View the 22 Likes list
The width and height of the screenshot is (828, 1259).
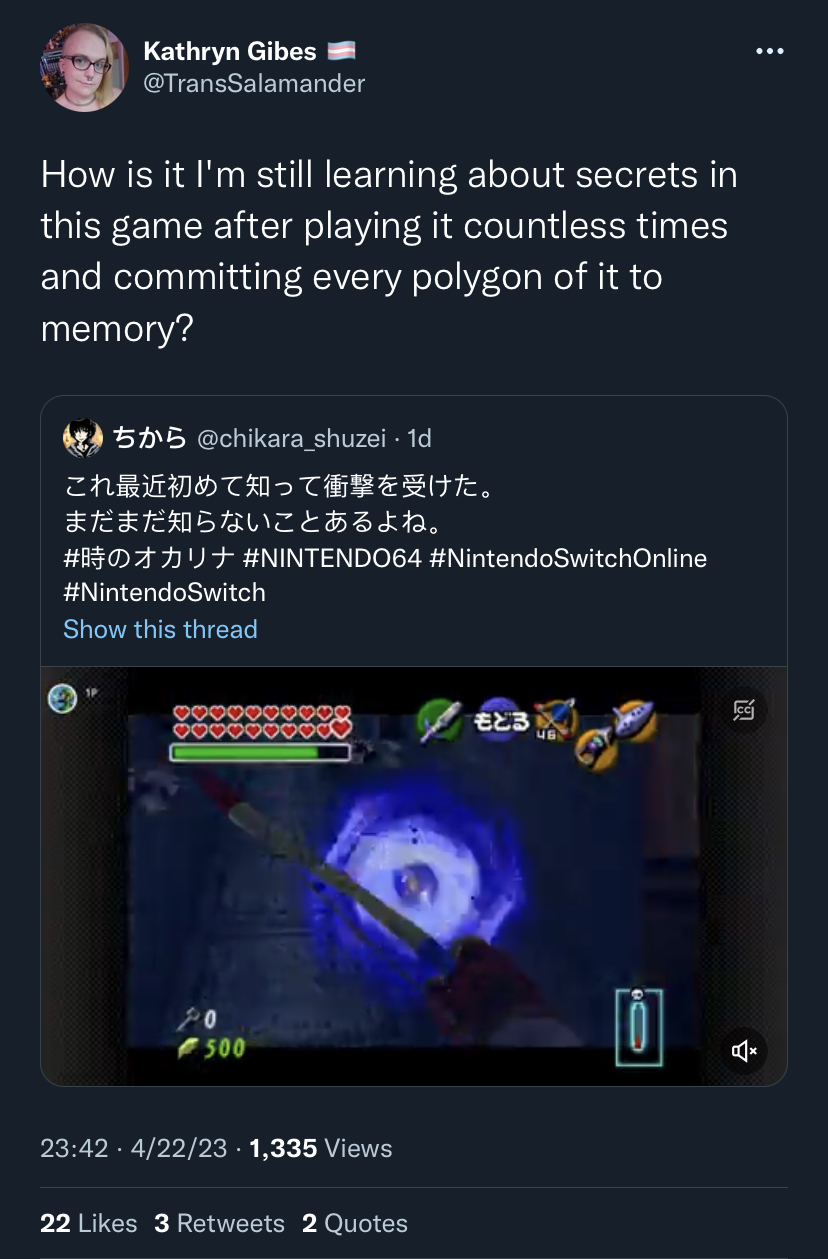click(x=88, y=1223)
